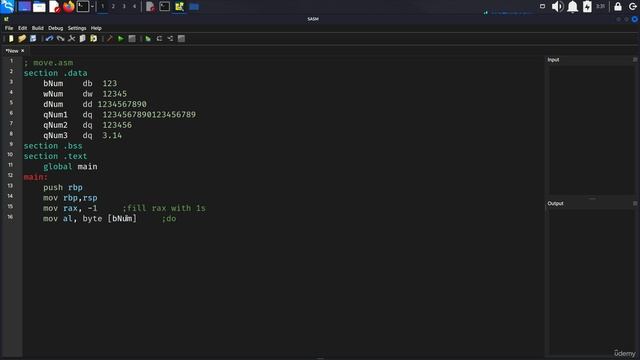Click the show desktop panel icon
The width and height of the screenshot is (640, 360).
pos(24,7)
